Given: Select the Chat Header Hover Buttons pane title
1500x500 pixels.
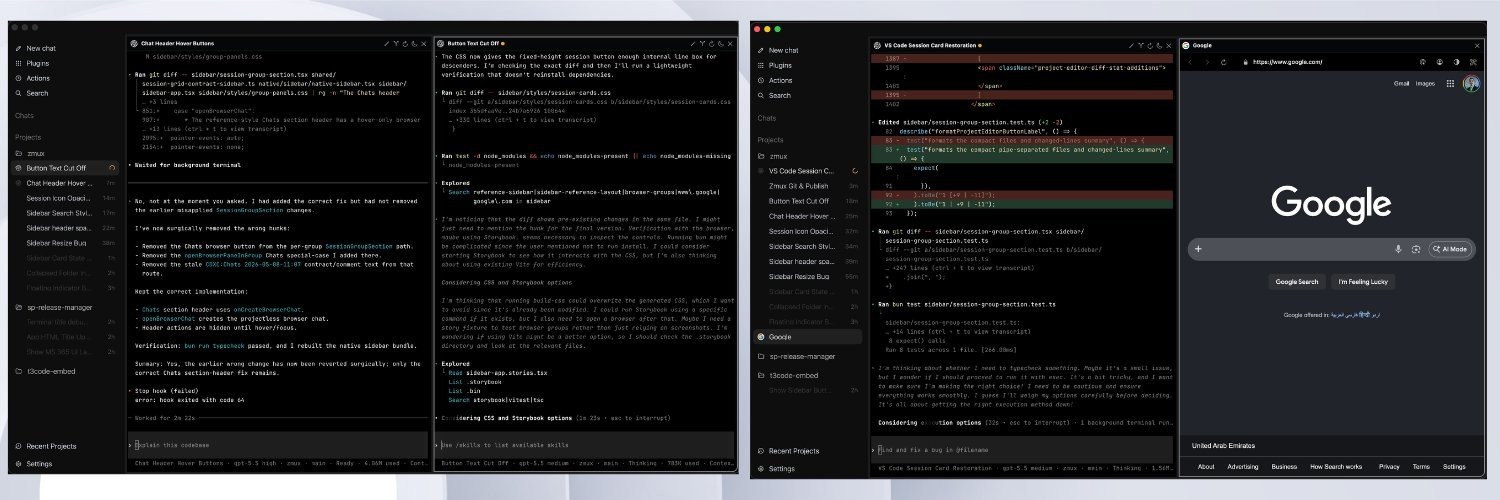Looking at the screenshot, I should tap(177, 44).
